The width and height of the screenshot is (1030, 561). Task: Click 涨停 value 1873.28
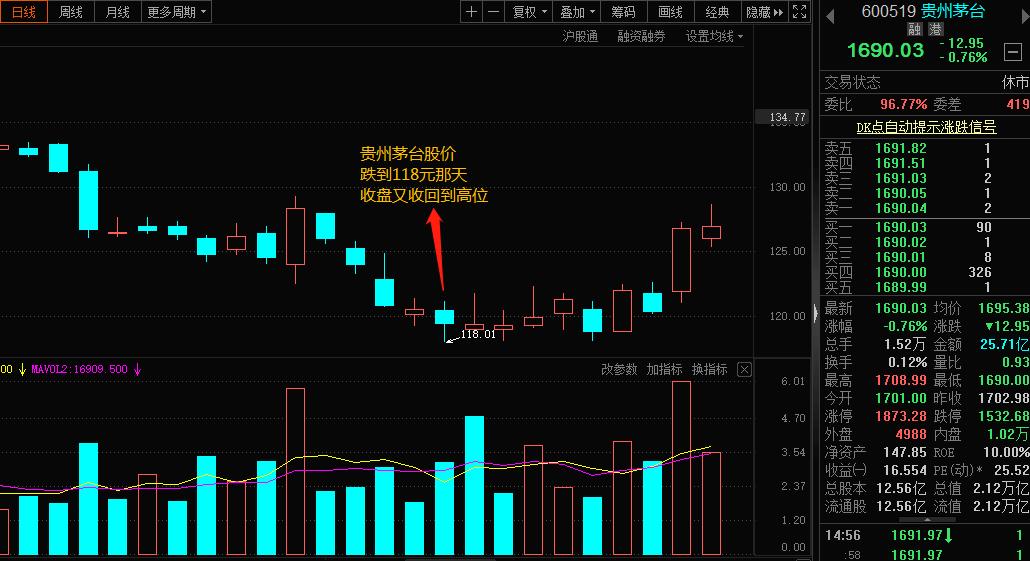tap(901, 416)
